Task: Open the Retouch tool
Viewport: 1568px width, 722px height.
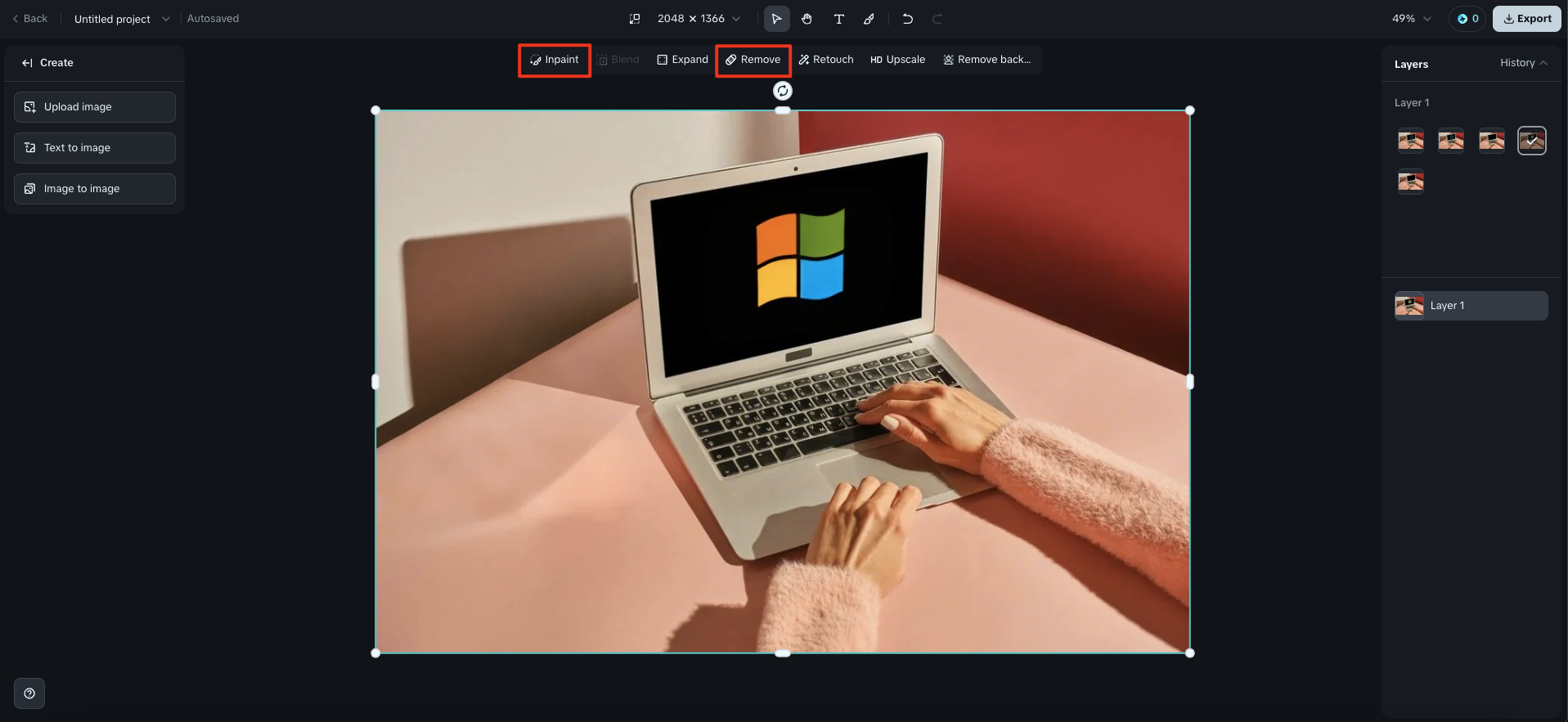Action: [826, 60]
